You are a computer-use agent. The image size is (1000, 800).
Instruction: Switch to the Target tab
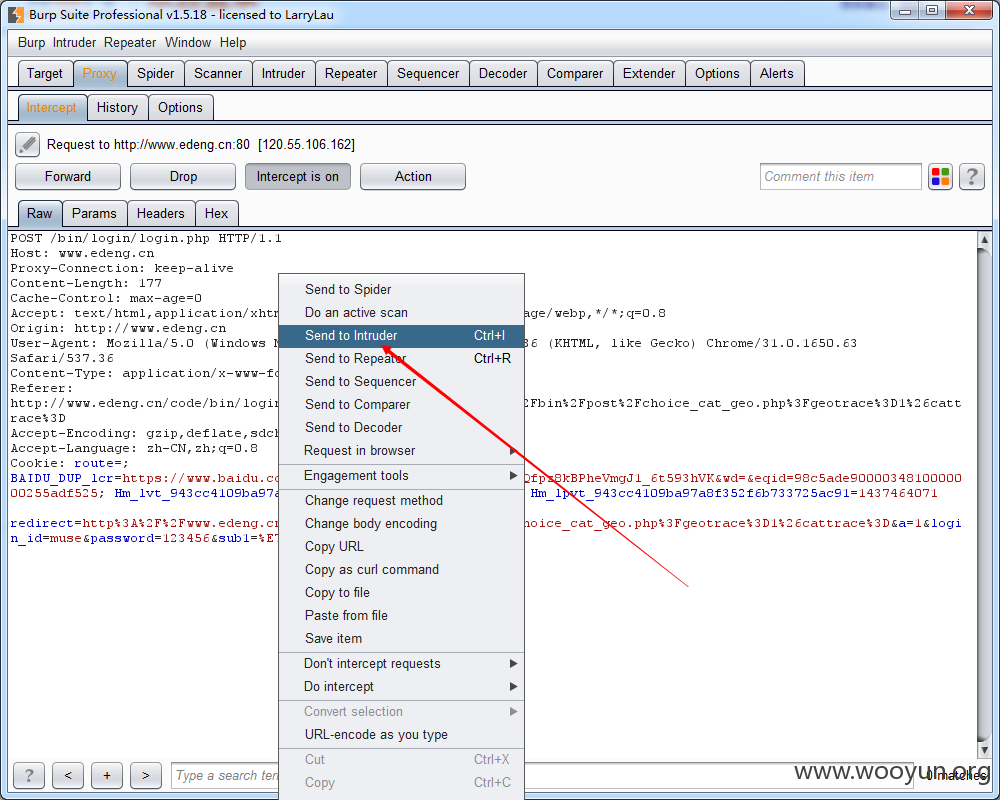tap(45, 73)
